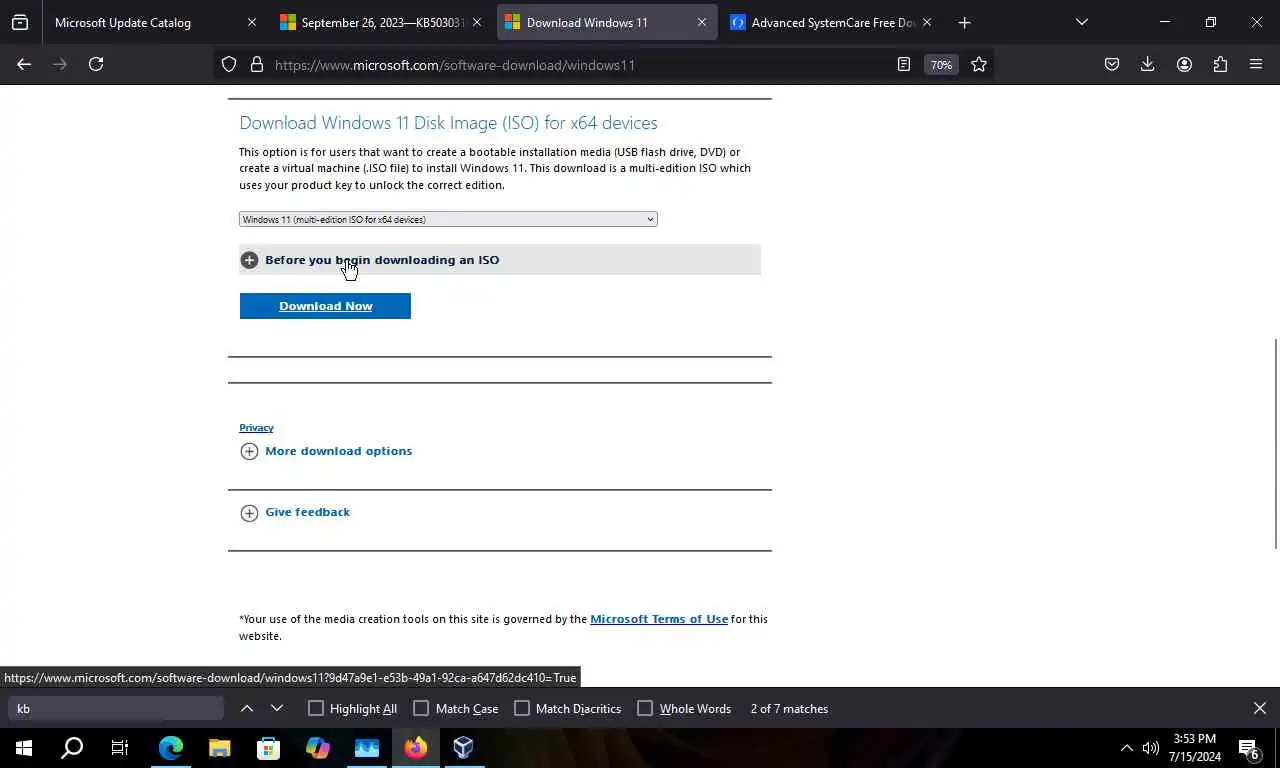Open Microsoft Store from the taskbar
The width and height of the screenshot is (1280, 768).
[269, 748]
